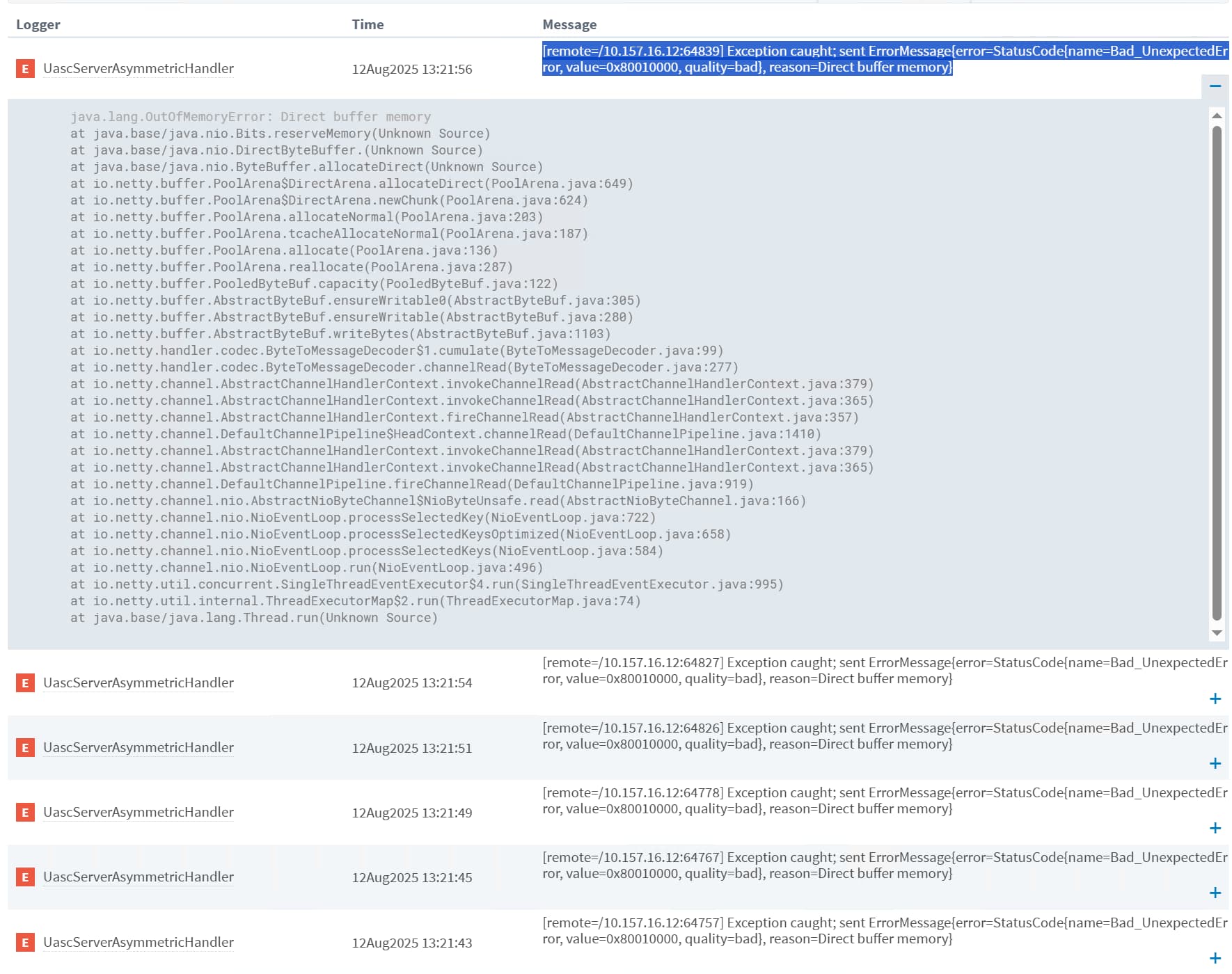Click the error level icon for the 13:21:43 entry

pyautogui.click(x=25, y=942)
